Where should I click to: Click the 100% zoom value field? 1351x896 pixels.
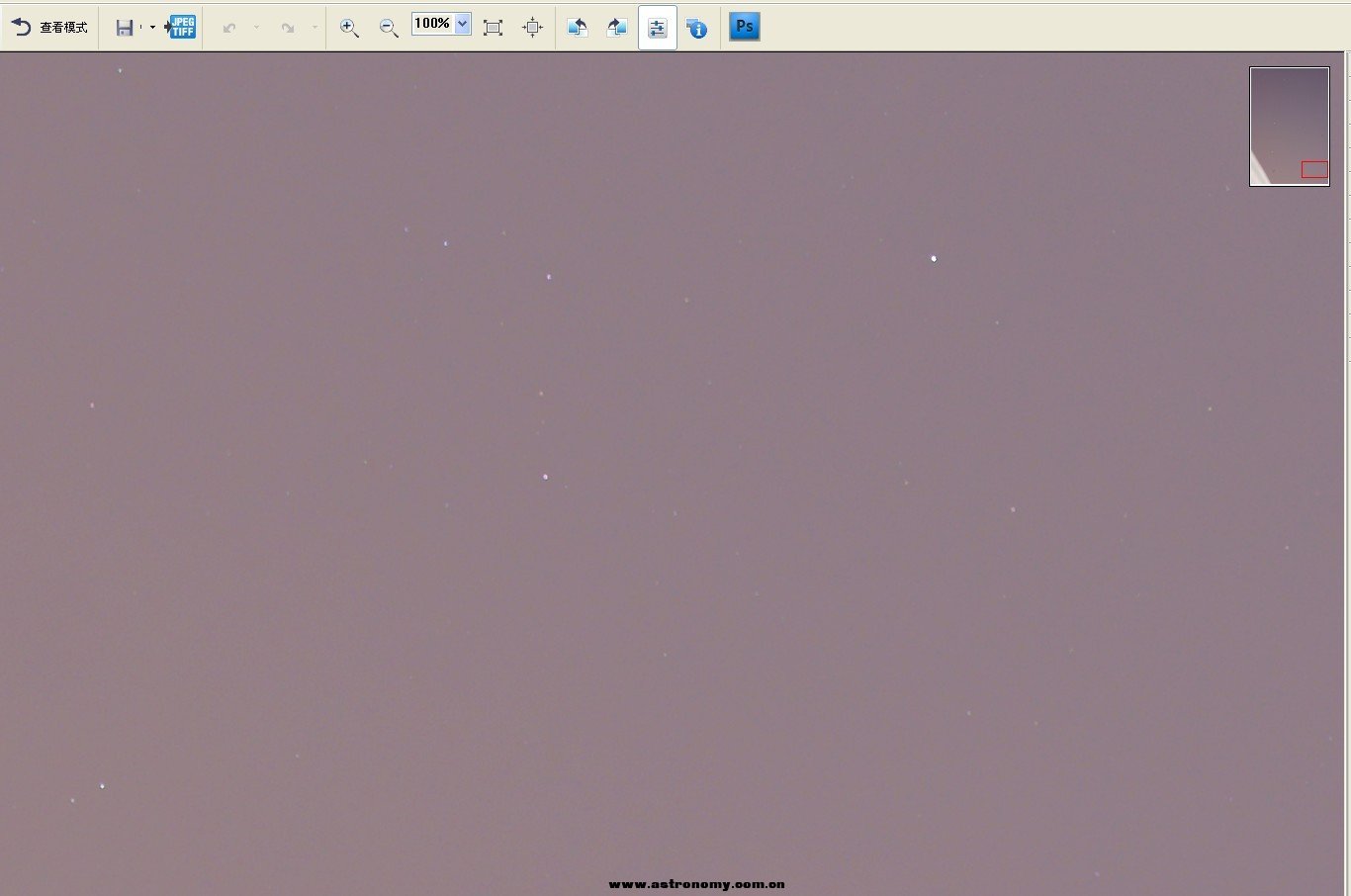432,24
